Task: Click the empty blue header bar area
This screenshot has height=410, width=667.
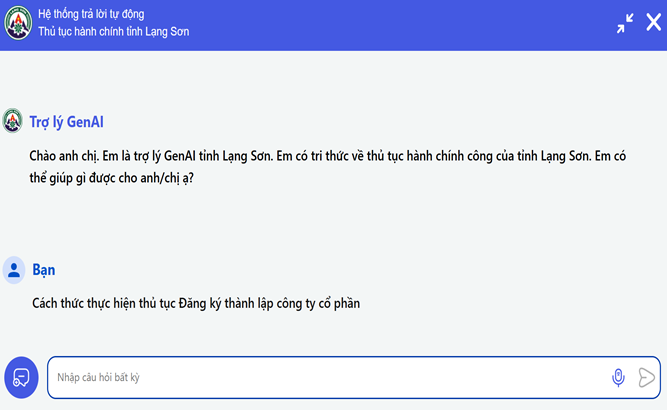Action: [x=400, y=24]
